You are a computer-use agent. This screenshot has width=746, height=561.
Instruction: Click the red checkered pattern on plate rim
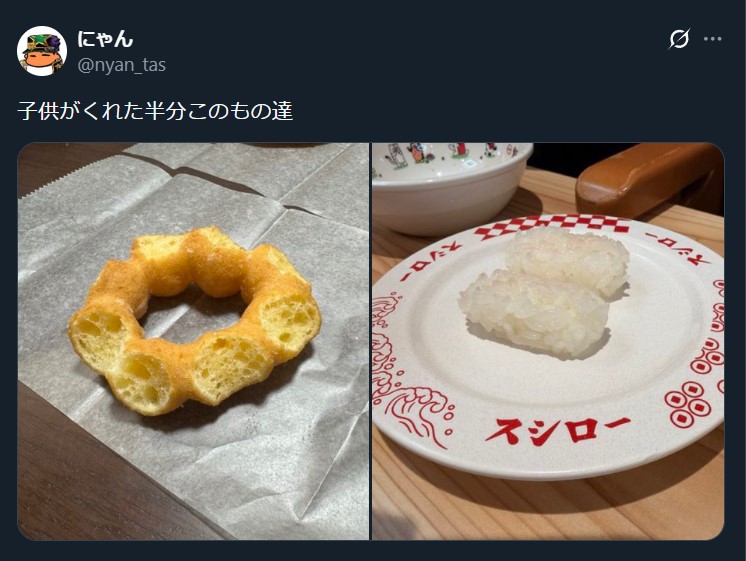click(552, 226)
